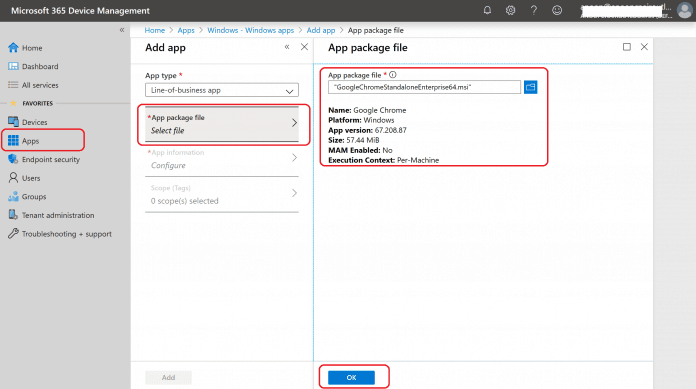Close the App package file blade
The height and width of the screenshot is (389, 696).
pos(644,47)
